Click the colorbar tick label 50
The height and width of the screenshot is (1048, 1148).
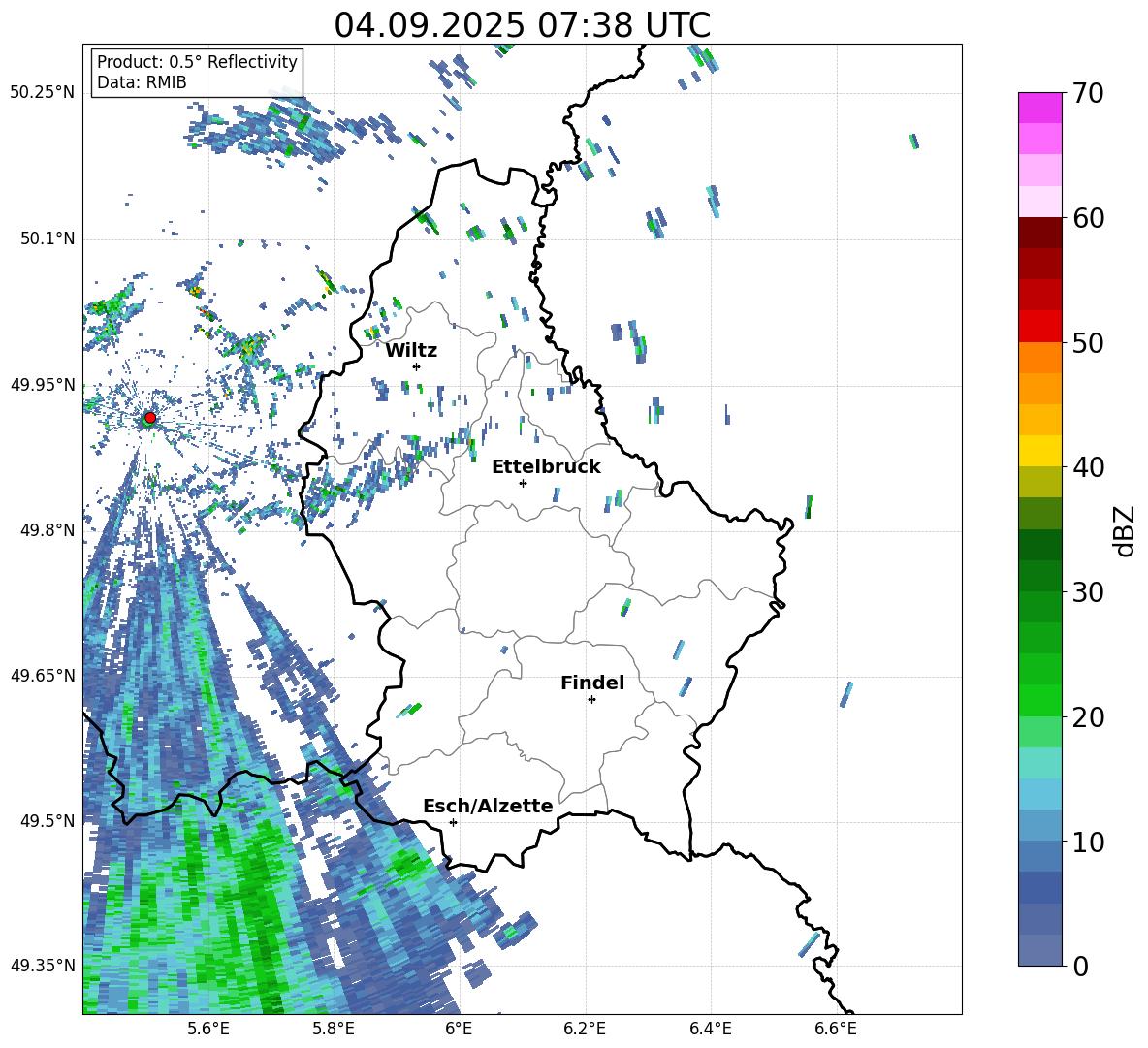pos(1088,342)
